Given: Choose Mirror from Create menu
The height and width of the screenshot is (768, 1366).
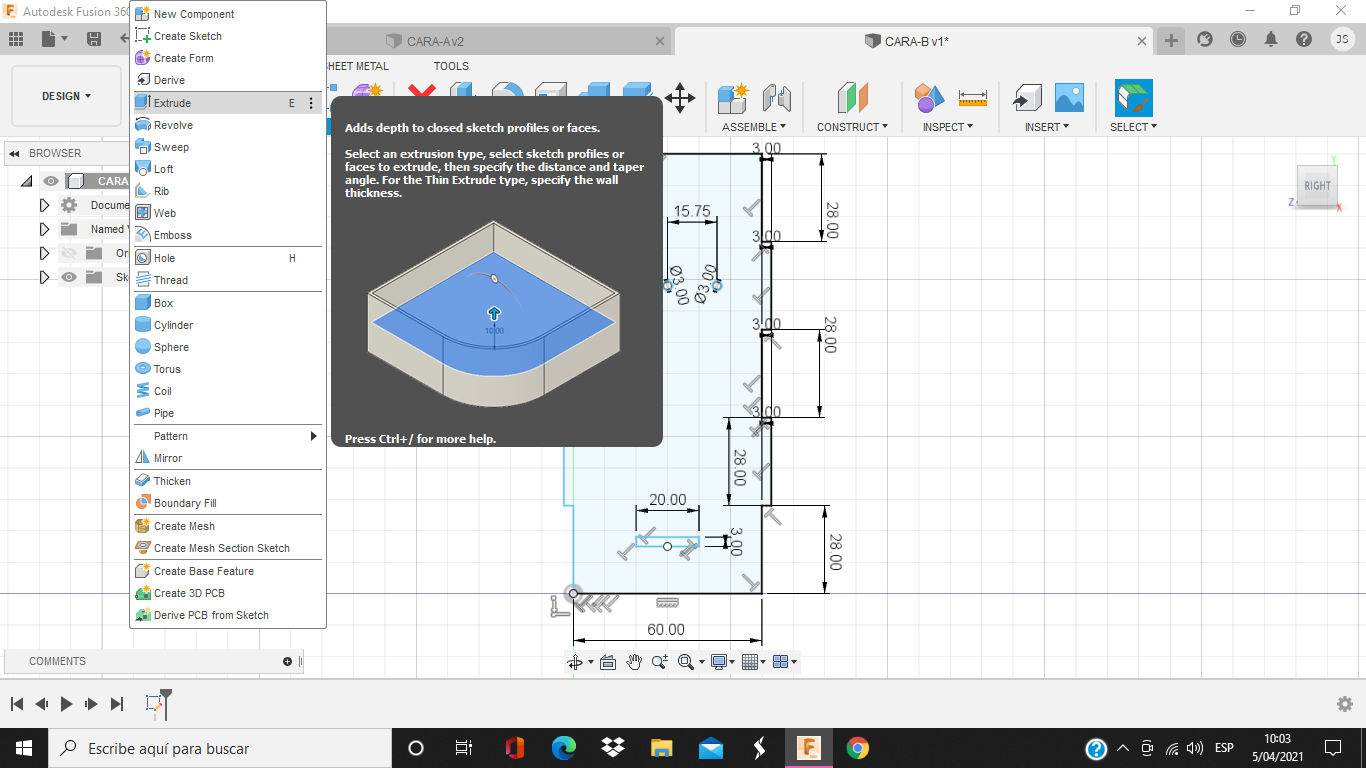Looking at the screenshot, I should pos(228,458).
